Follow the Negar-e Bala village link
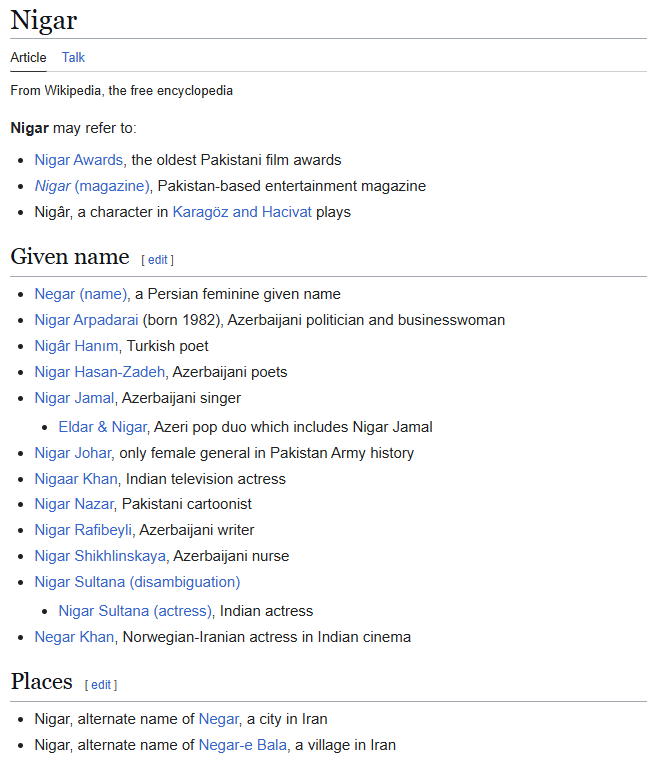This screenshot has width=647, height=770. click(243, 745)
